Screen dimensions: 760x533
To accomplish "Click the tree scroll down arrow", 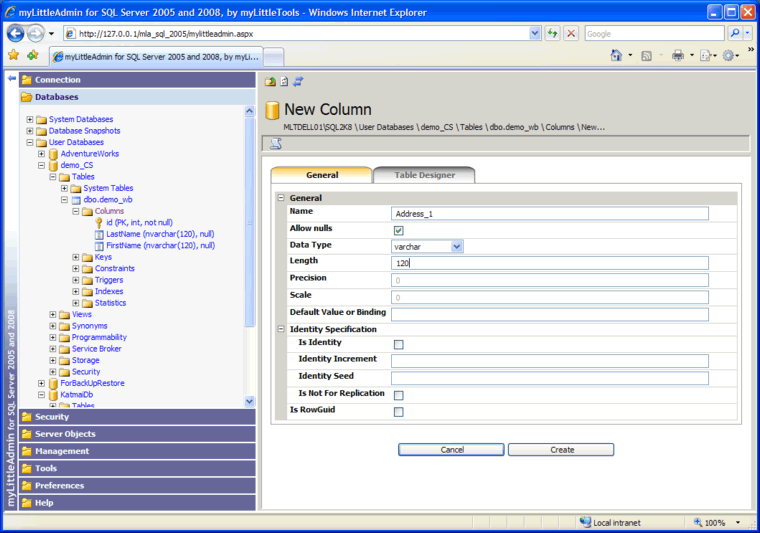I will (x=249, y=401).
